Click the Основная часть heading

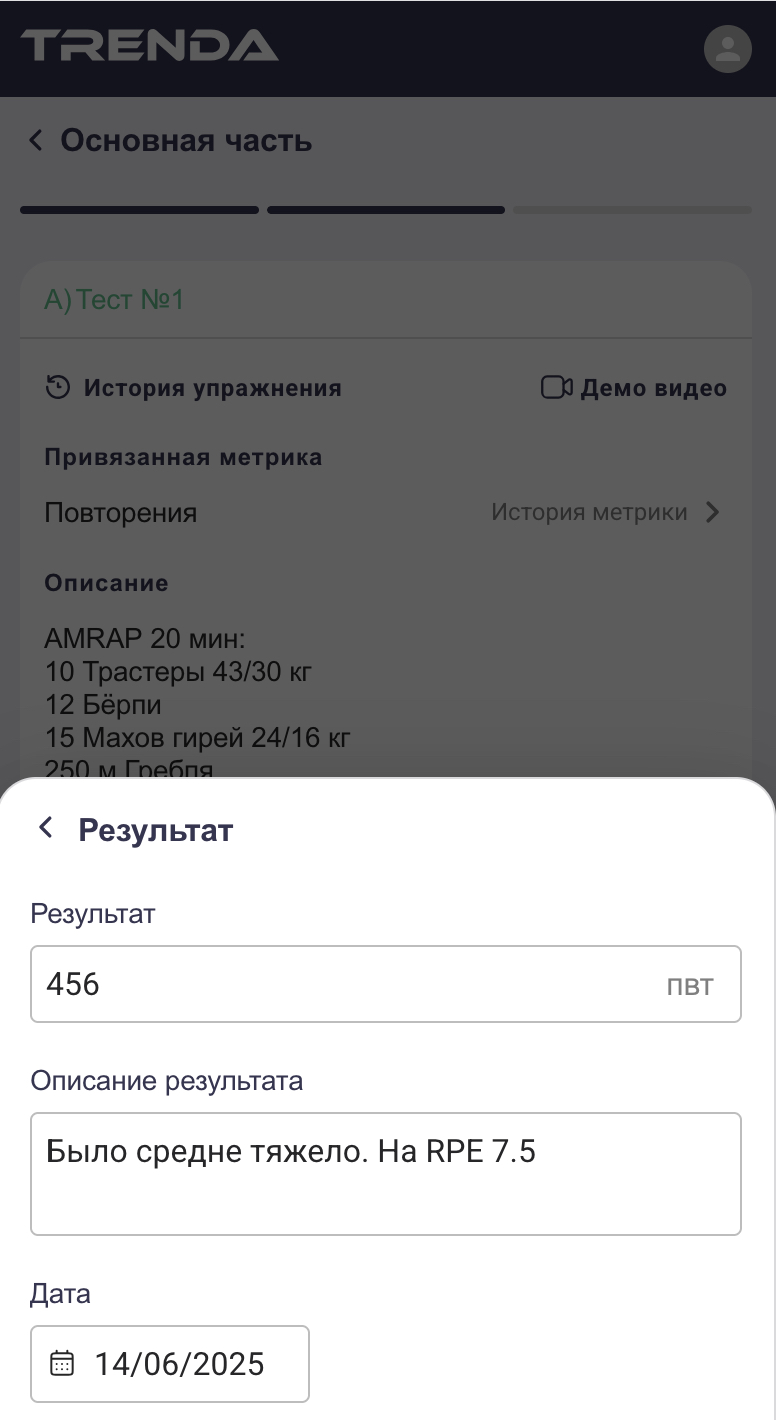coord(186,141)
